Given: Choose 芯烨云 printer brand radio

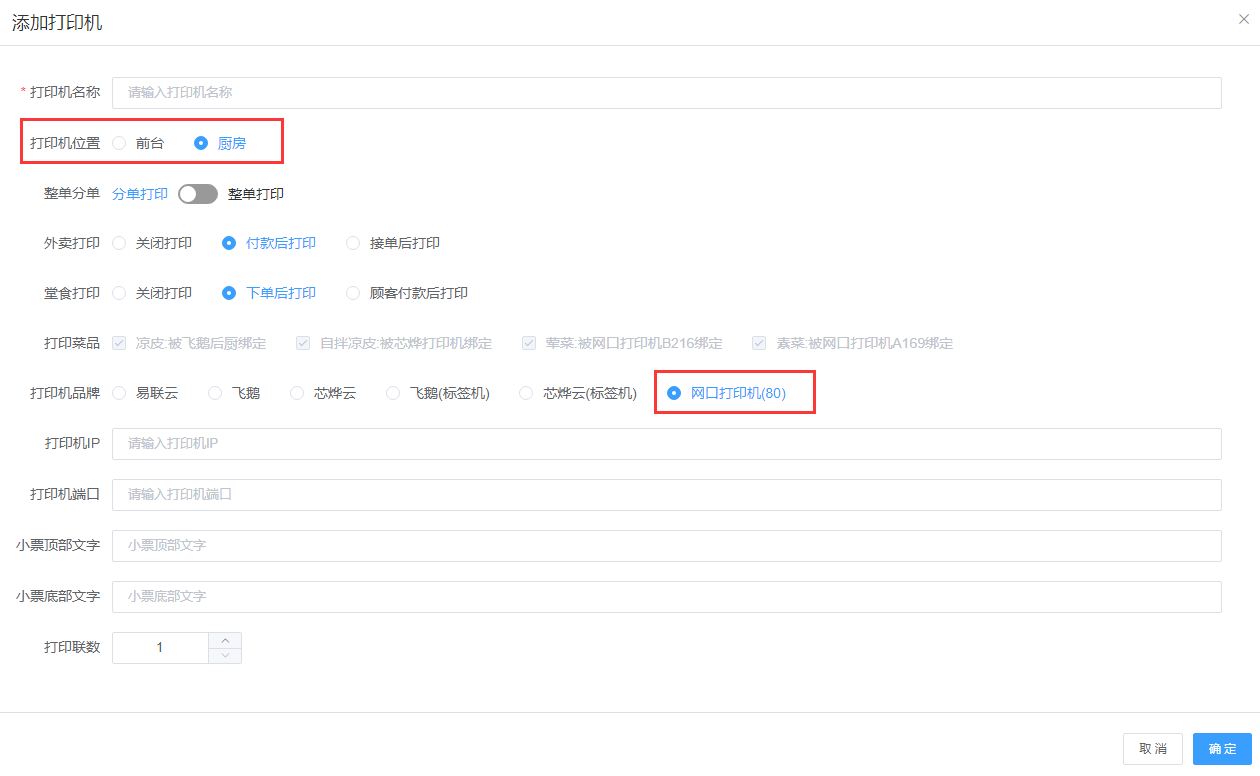Looking at the screenshot, I should point(297,393).
